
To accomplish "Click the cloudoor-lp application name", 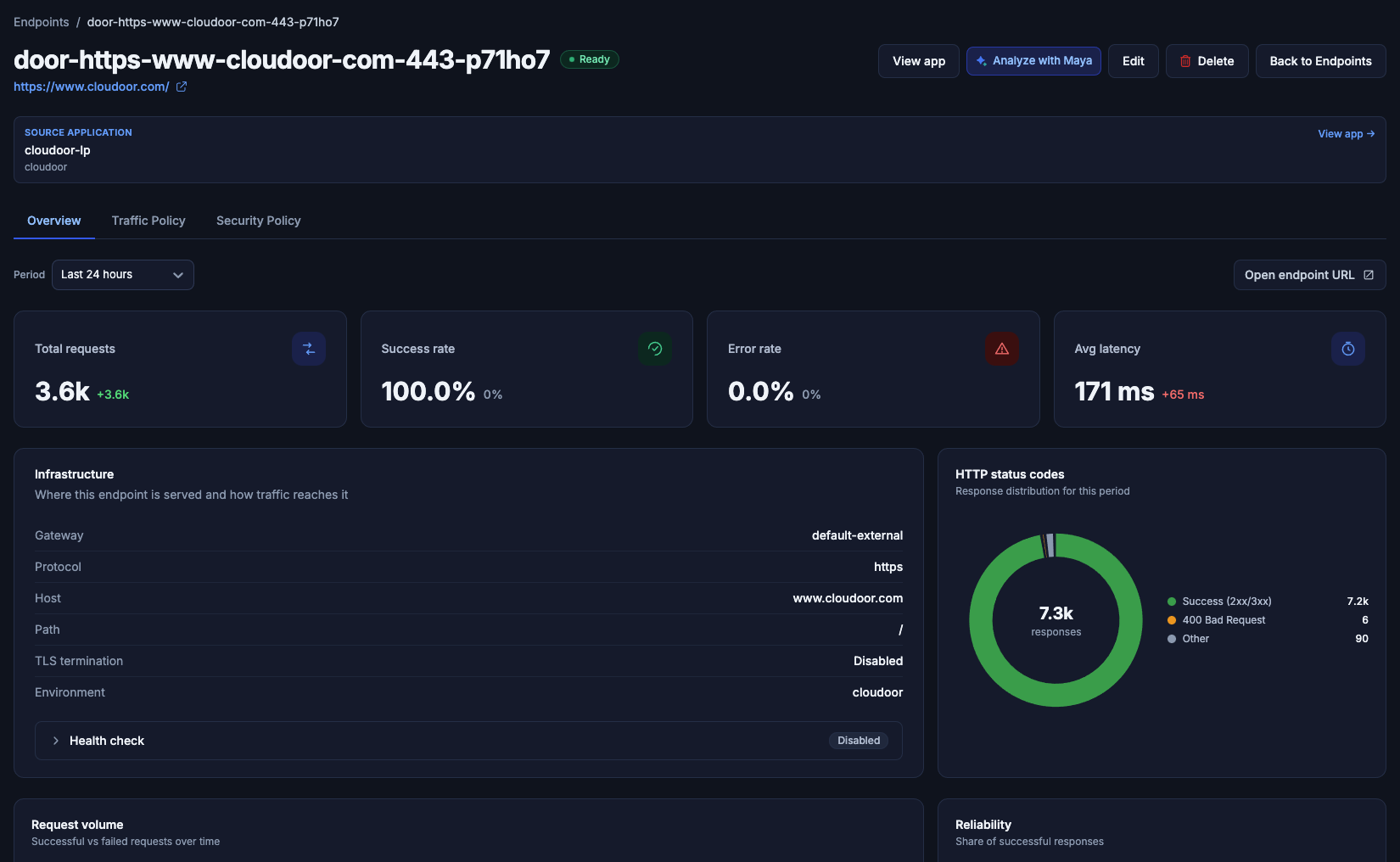I will click(58, 150).
